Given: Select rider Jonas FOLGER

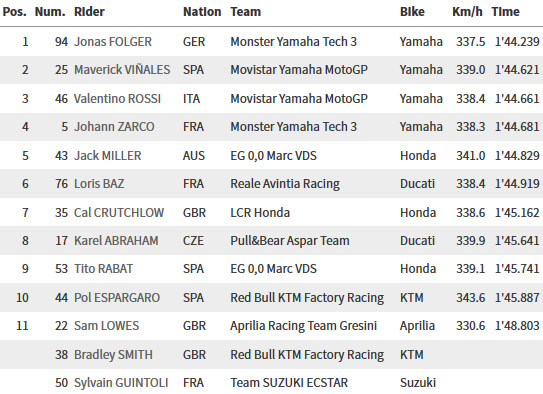Looking at the screenshot, I should tap(113, 42).
